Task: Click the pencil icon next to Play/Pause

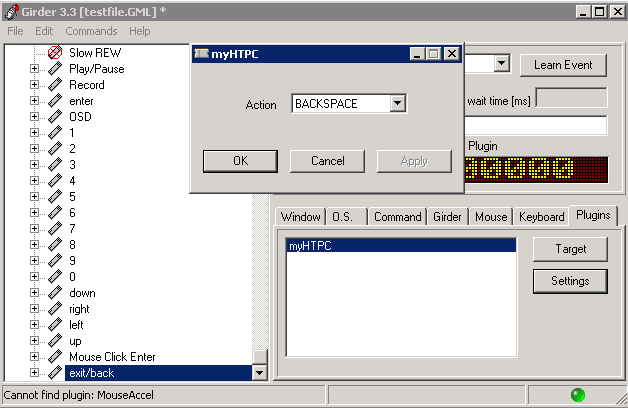Action: [55, 69]
